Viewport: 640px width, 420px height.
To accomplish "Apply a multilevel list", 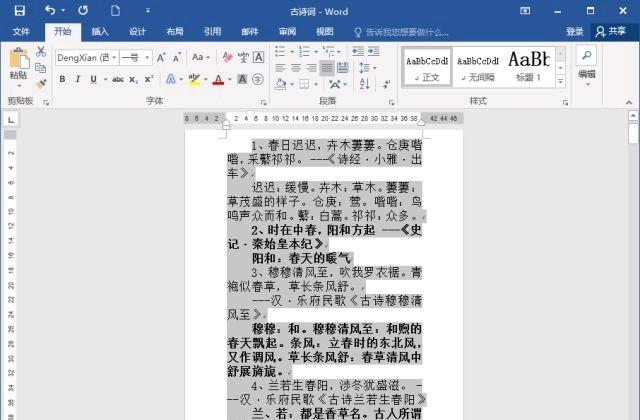I will (328, 51).
